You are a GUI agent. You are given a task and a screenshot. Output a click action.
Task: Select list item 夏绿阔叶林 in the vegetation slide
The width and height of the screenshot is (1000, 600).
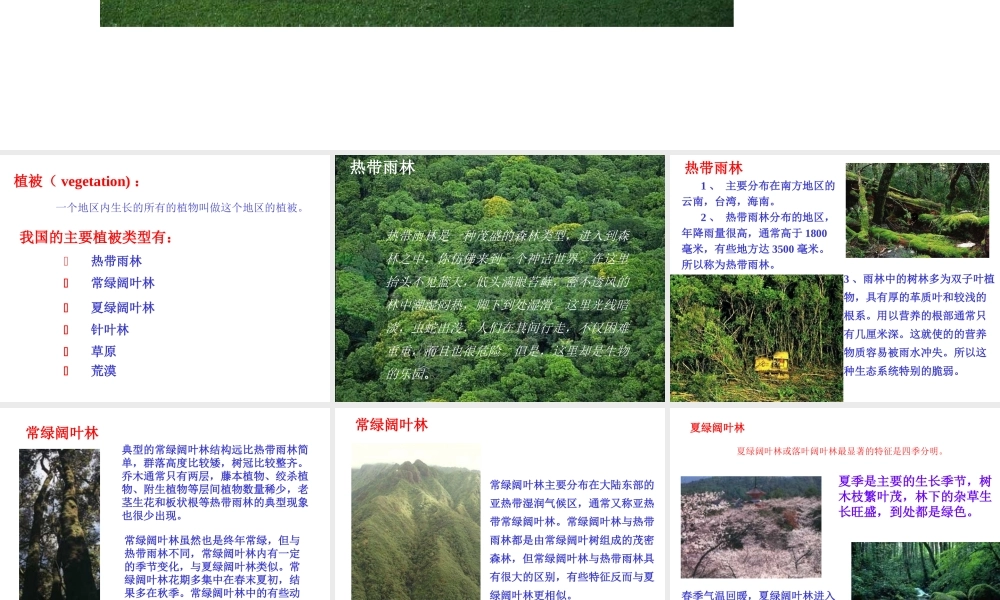[122, 307]
